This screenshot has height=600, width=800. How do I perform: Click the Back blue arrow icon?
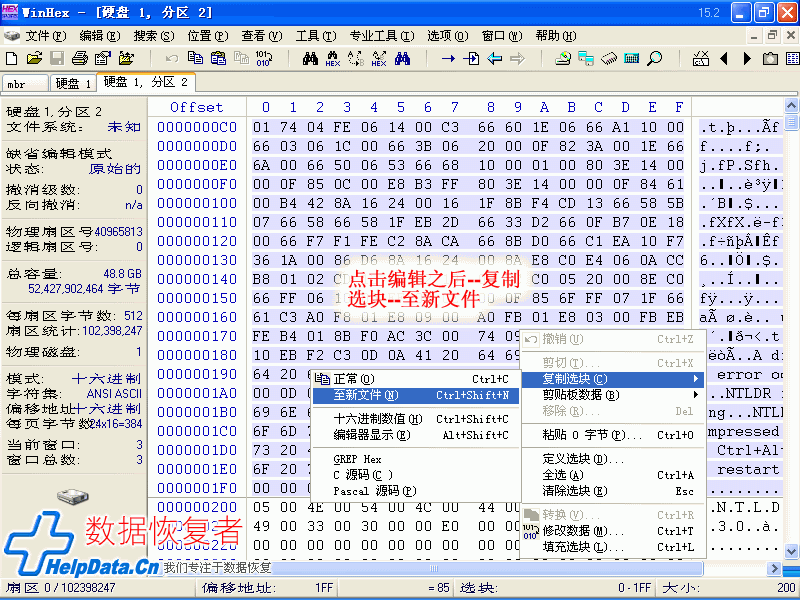point(494,59)
